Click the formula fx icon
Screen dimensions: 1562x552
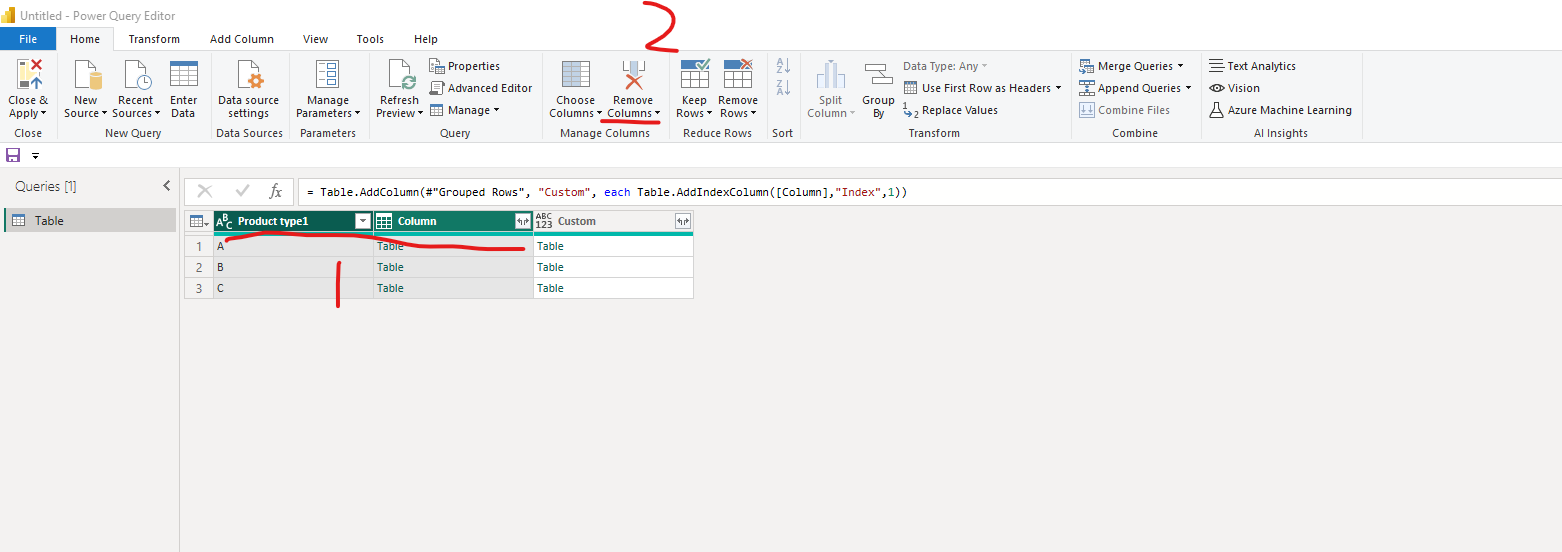pyautogui.click(x=276, y=192)
